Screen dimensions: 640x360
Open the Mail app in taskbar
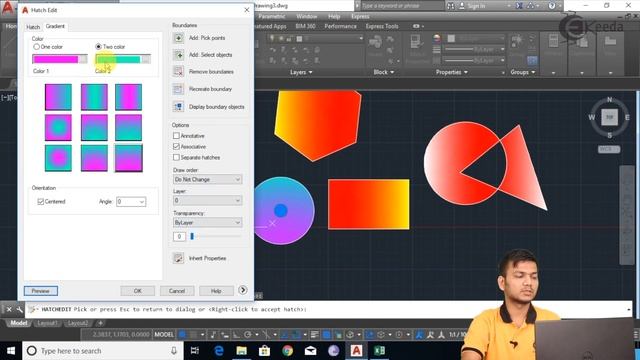[x=311, y=351]
